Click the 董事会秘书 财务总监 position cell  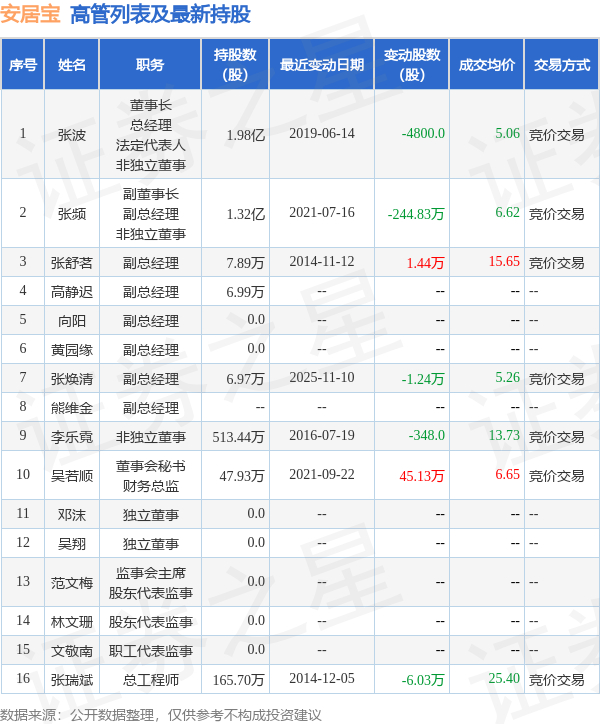coord(150,476)
